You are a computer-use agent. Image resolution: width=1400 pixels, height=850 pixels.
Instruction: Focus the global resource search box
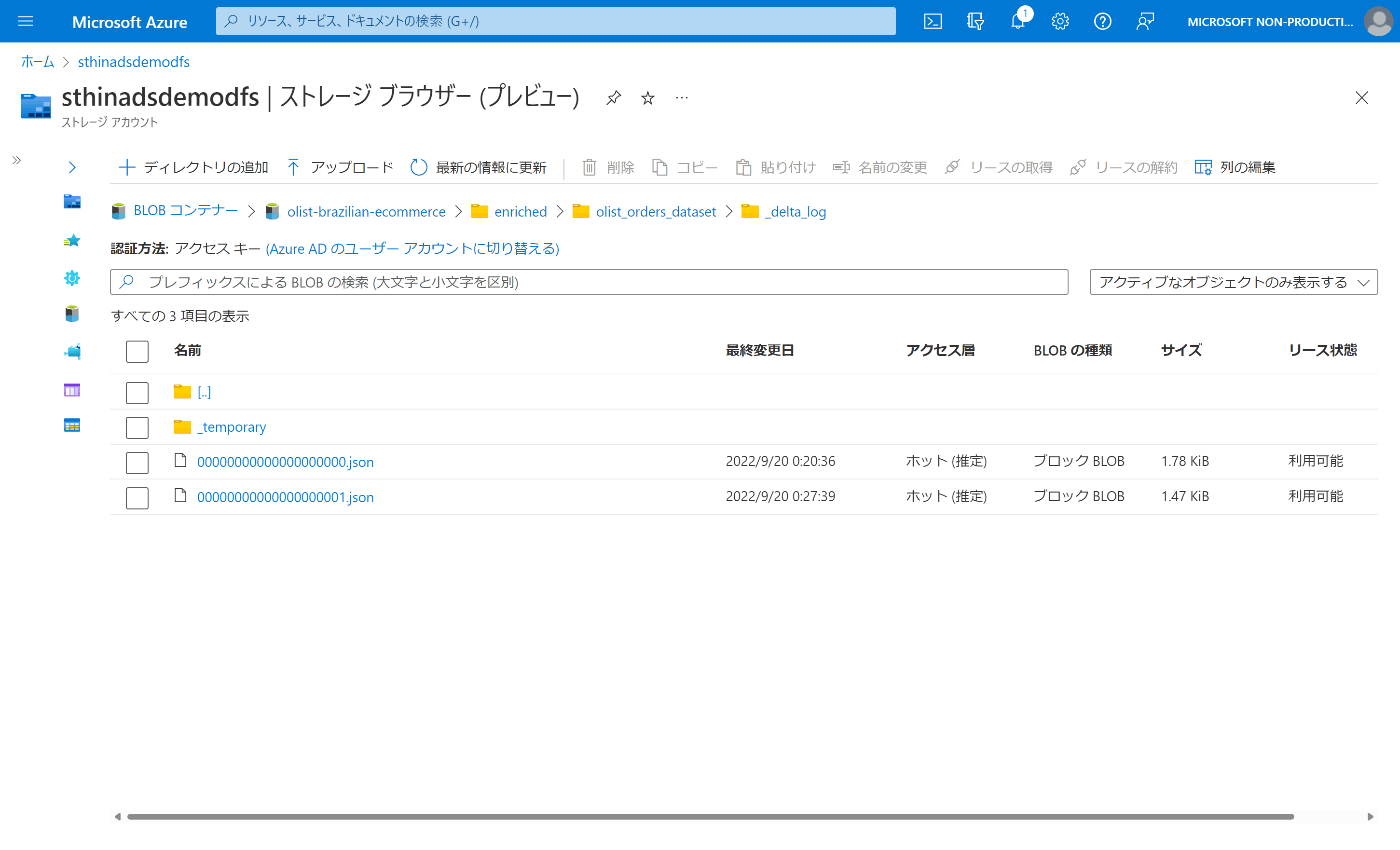click(x=556, y=21)
